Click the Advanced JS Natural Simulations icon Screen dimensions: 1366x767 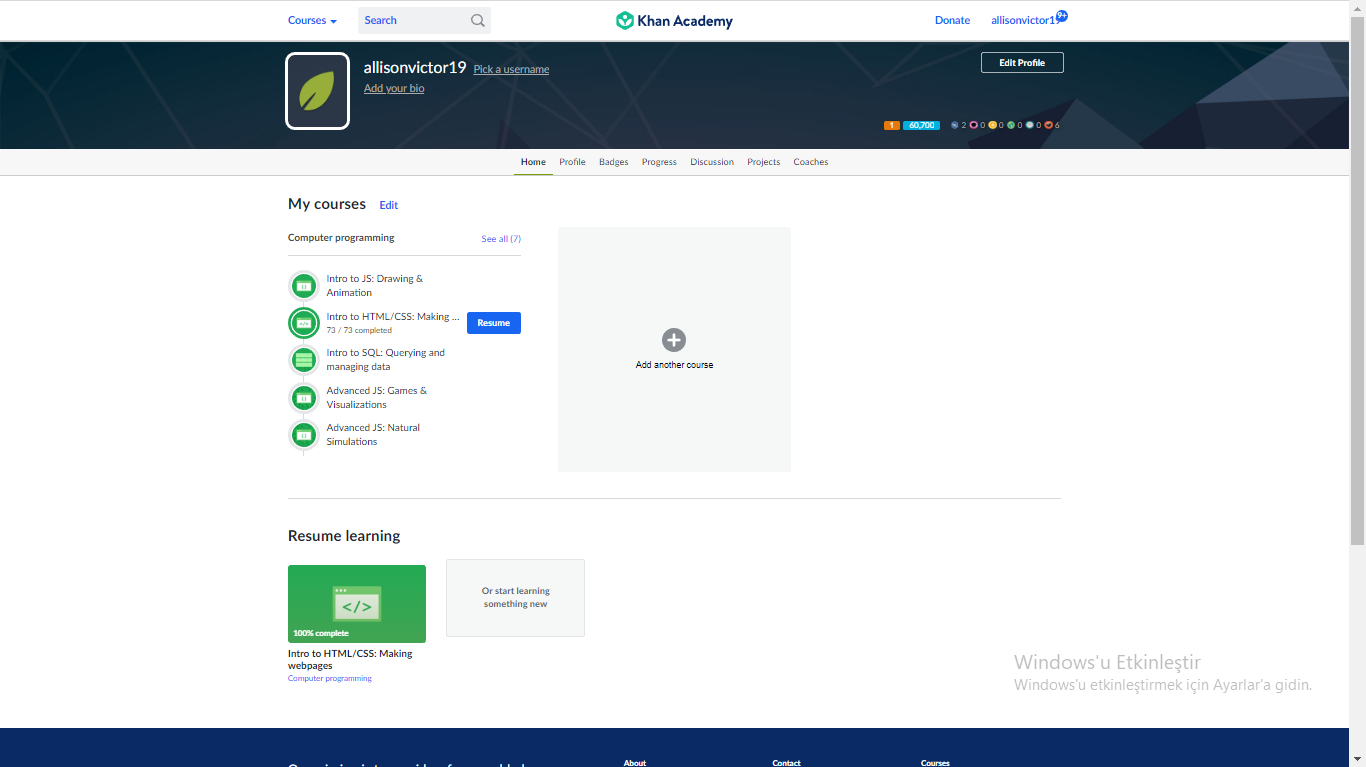304,435
